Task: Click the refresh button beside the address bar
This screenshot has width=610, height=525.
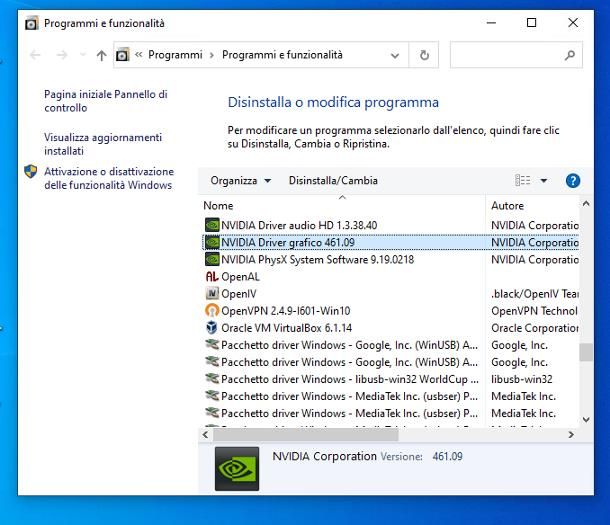Action: (424, 55)
